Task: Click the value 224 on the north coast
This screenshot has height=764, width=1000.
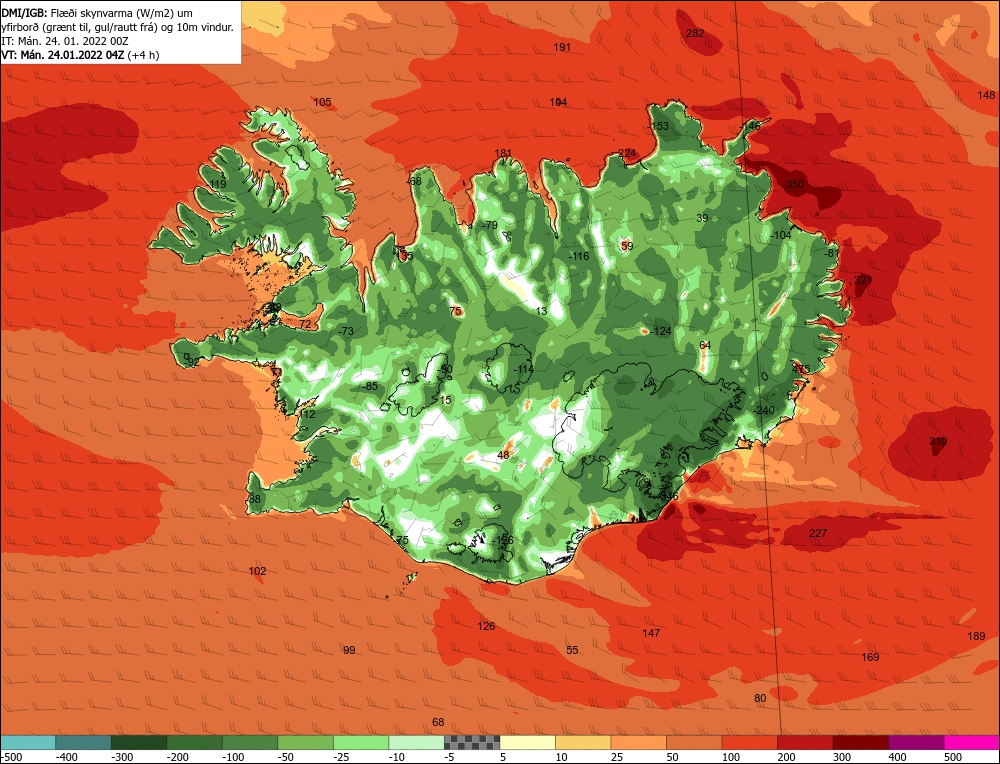Action: point(627,153)
